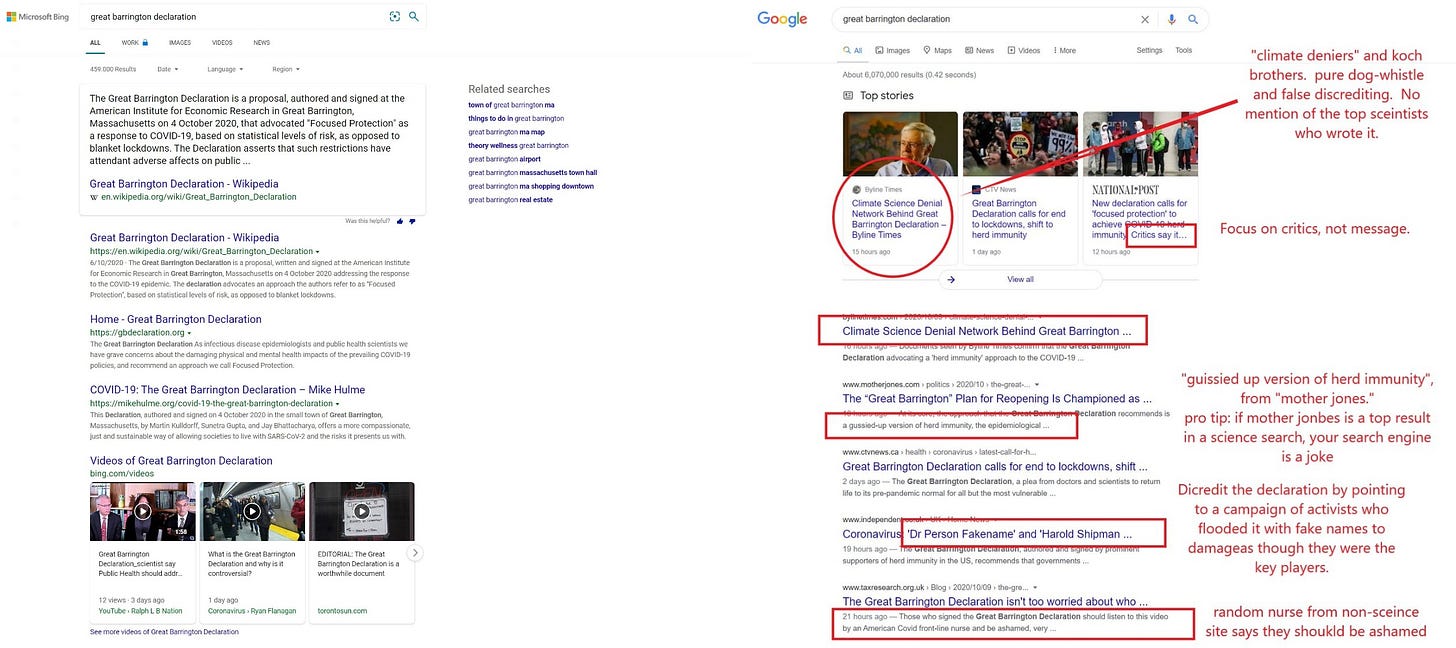Switch to Google's Maps tab

(x=937, y=50)
